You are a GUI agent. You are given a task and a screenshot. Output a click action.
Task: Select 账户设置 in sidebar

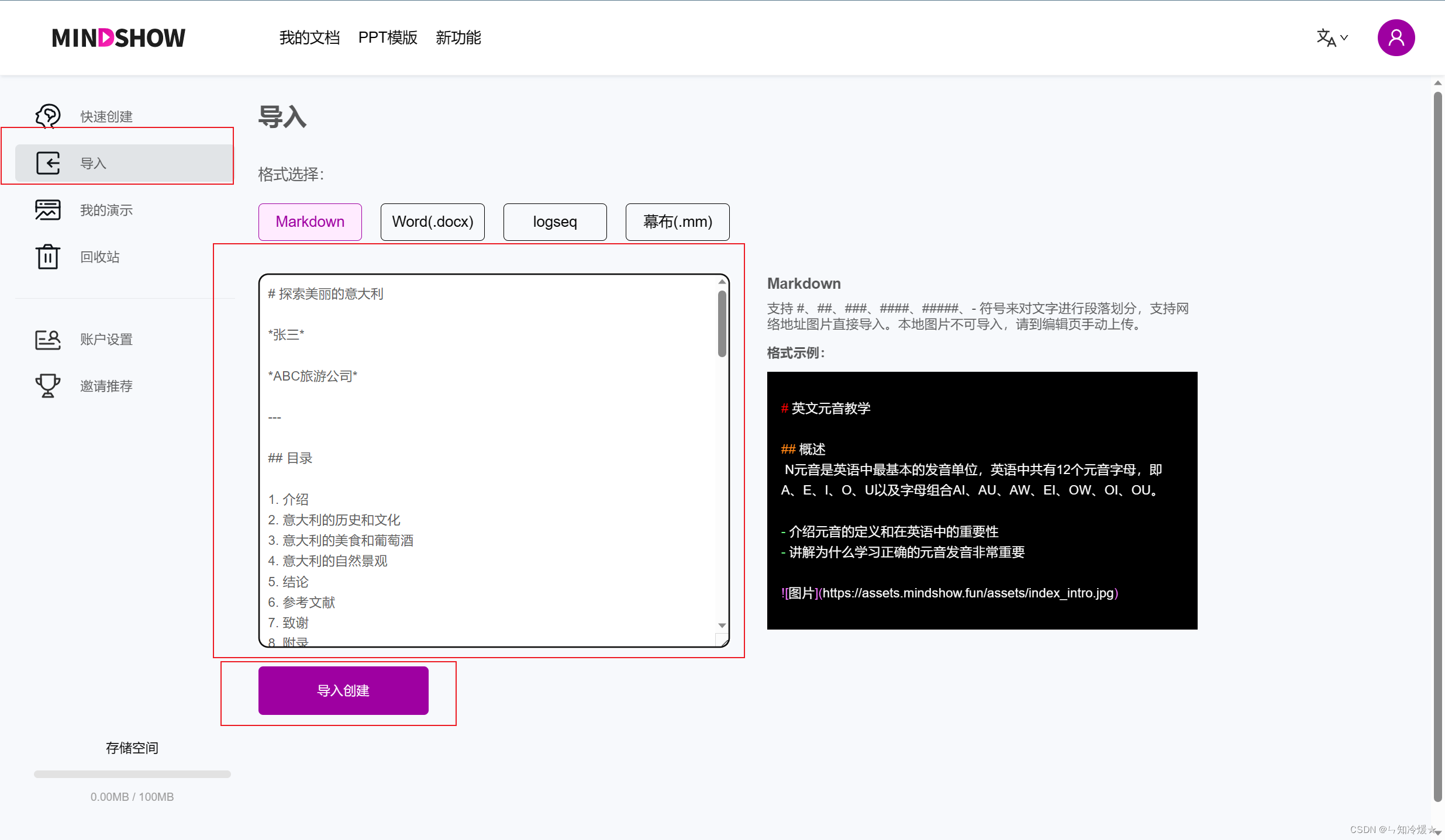(x=106, y=339)
